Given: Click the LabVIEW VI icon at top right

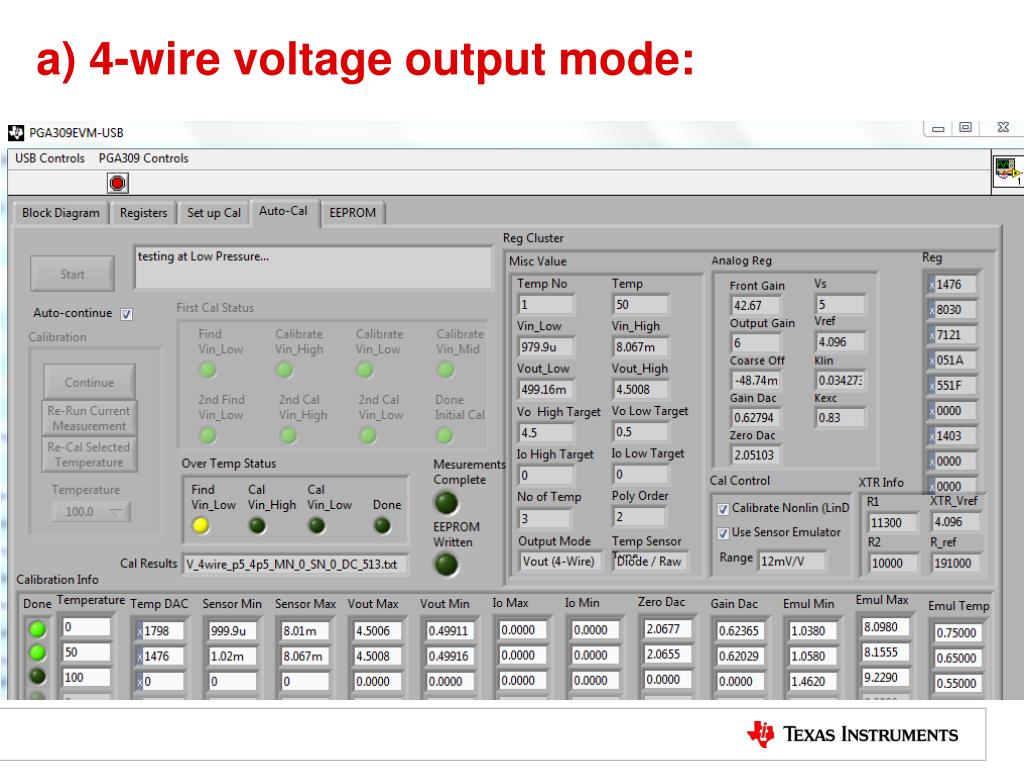Looking at the screenshot, I should [x=1007, y=171].
